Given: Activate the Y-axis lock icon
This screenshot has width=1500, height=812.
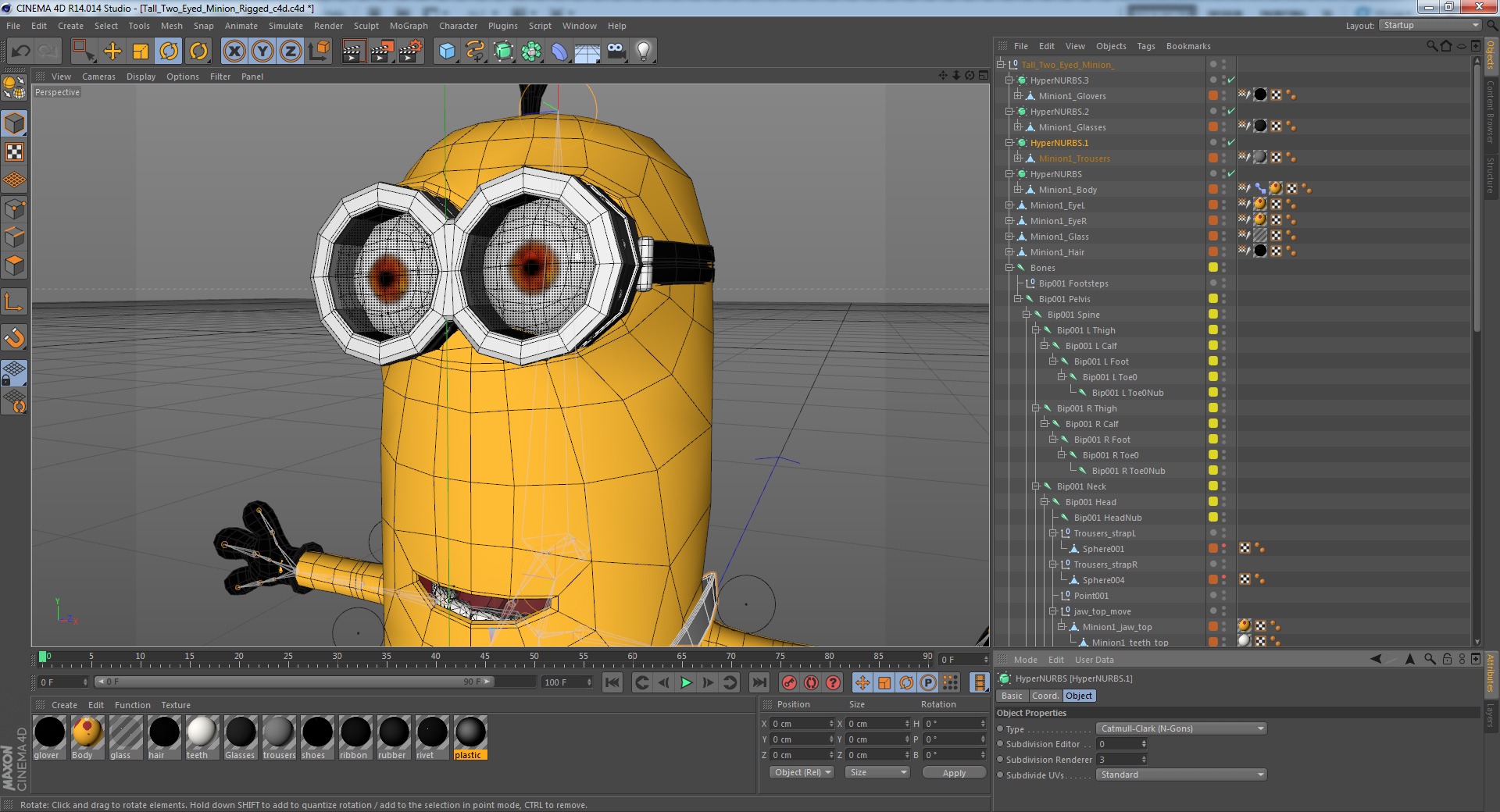Looking at the screenshot, I should click(262, 51).
